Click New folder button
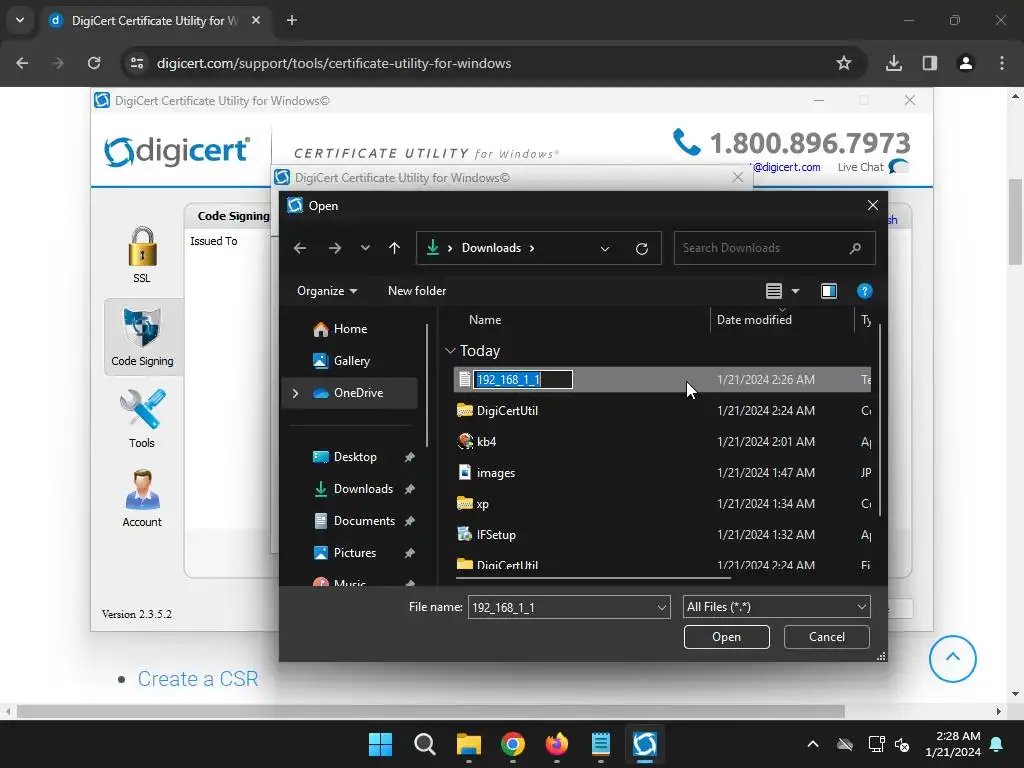The height and width of the screenshot is (768, 1024). click(417, 291)
